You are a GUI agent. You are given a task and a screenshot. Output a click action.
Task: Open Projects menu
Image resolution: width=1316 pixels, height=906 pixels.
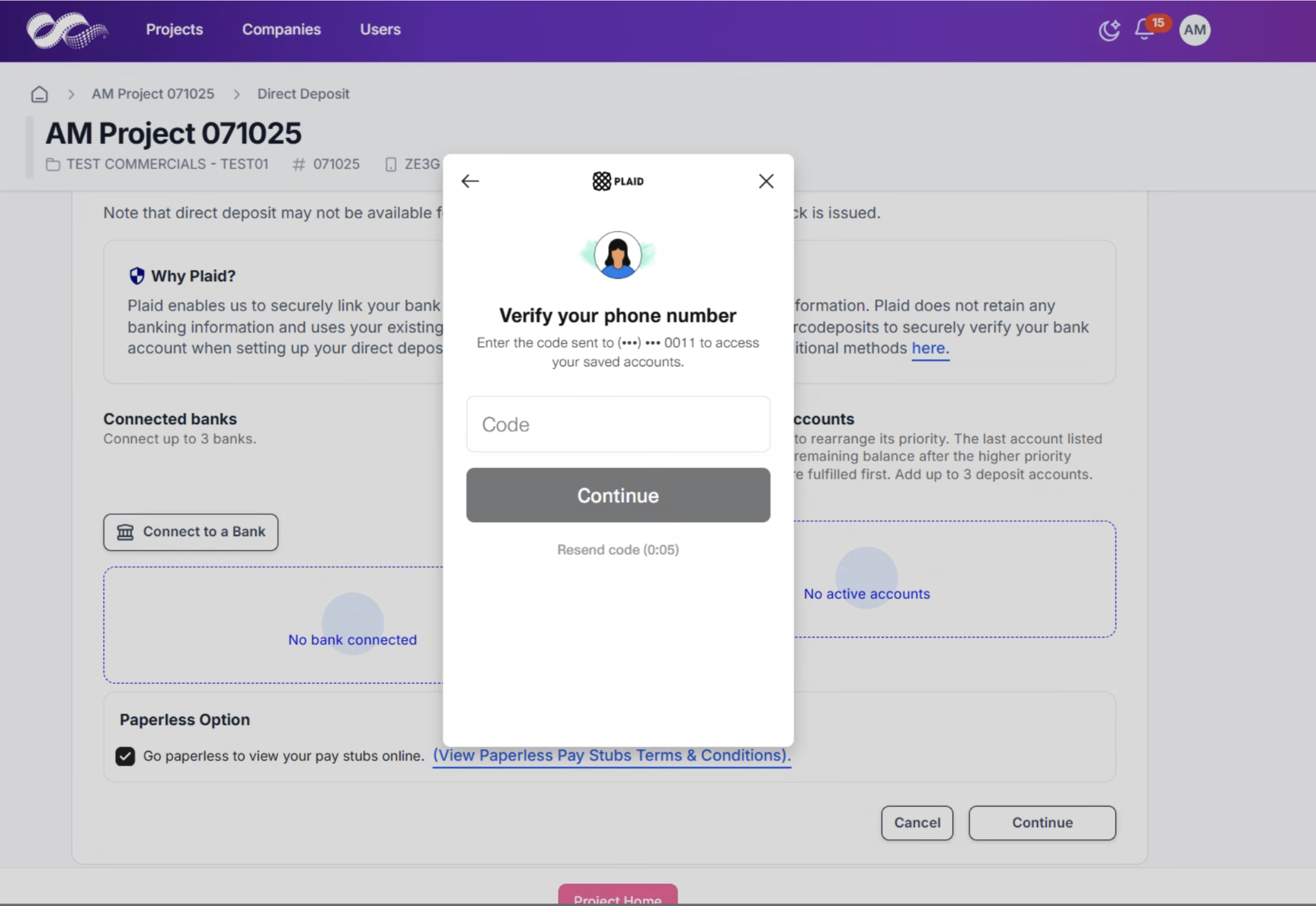(174, 29)
